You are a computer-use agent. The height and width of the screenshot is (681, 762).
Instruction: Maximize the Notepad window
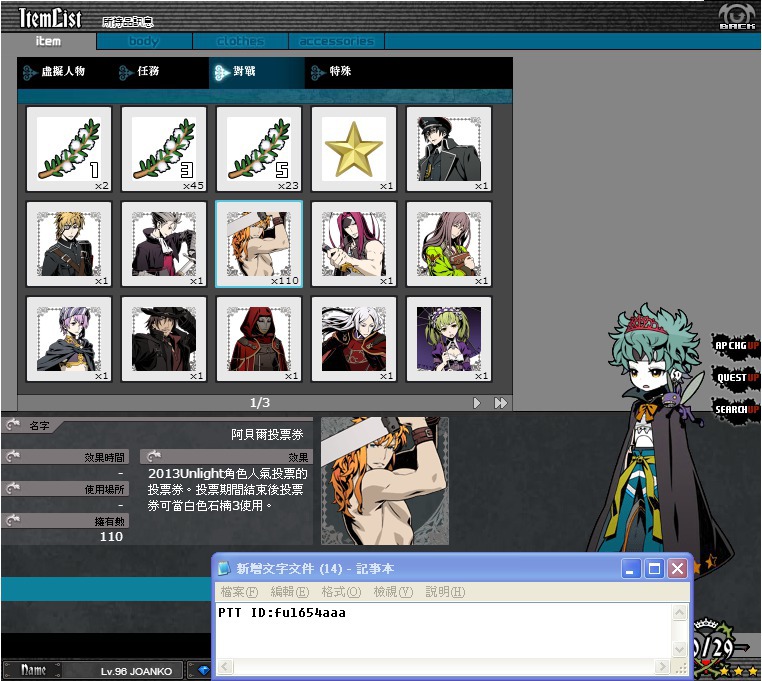[654, 568]
